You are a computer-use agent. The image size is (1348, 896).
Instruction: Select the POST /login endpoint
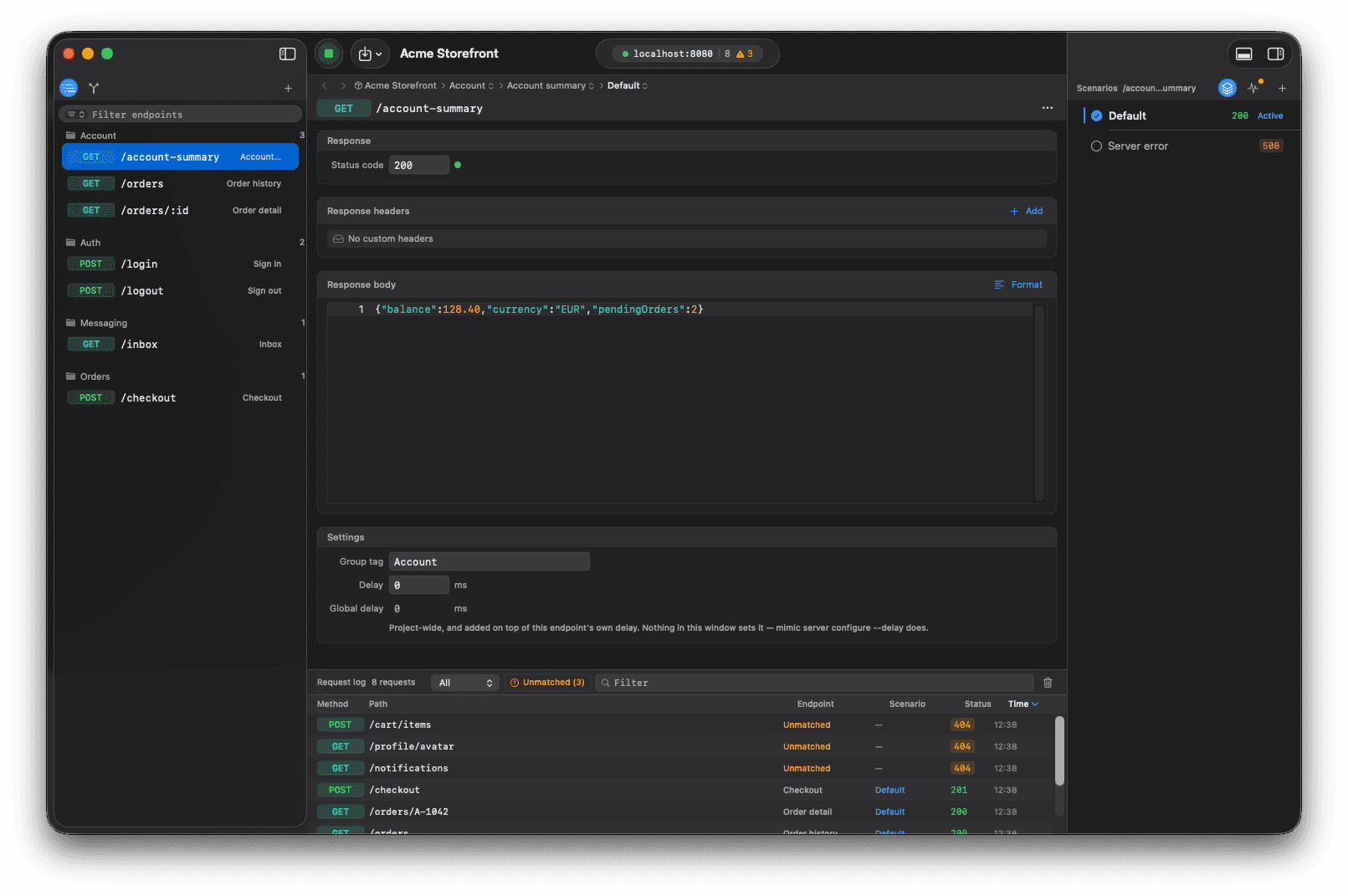coord(180,264)
